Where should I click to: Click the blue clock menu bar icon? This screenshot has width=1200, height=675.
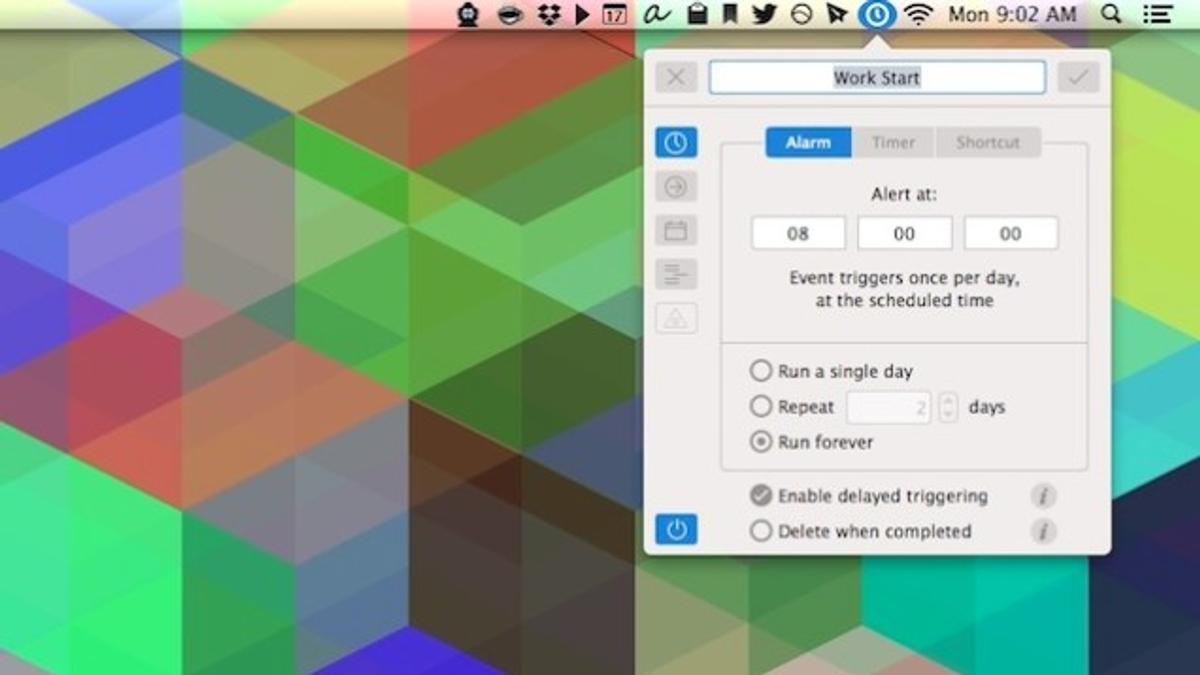coord(877,14)
